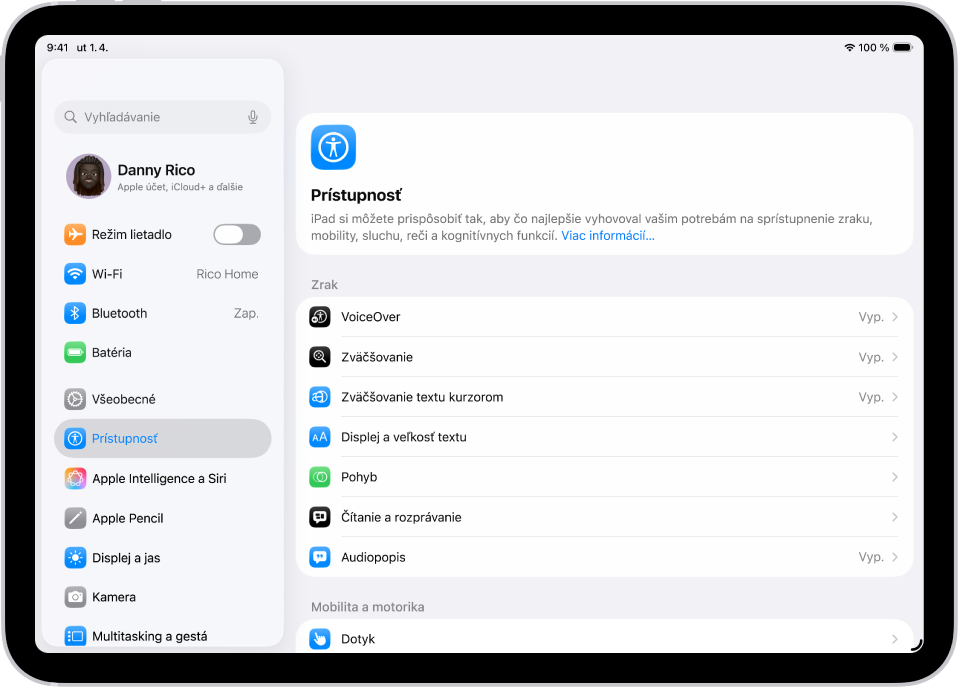Image resolution: width=960 pixels, height=692 pixels.
Task: Click the Všeobecné gear icon
Action: (75, 399)
